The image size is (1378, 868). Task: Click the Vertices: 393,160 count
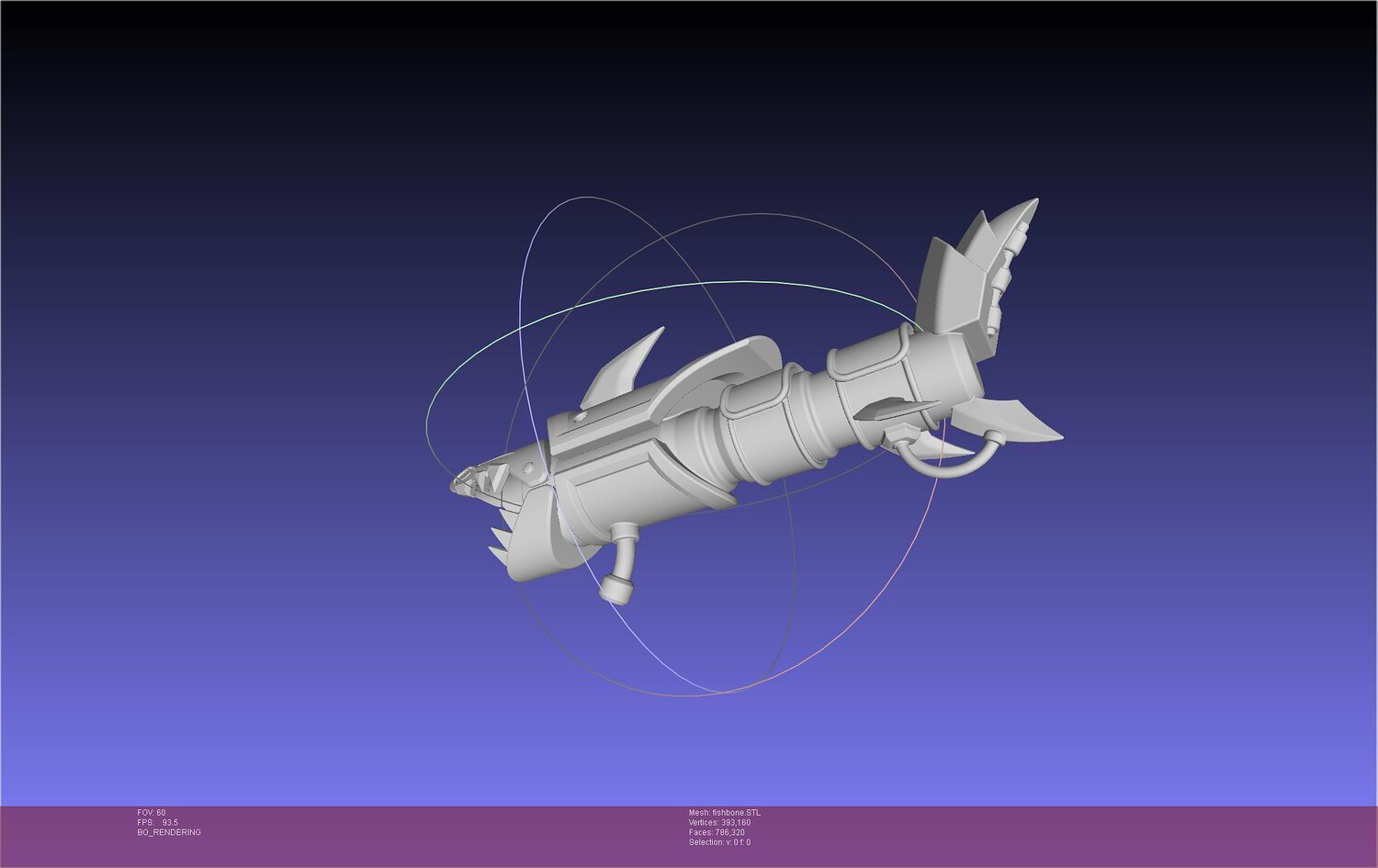click(x=719, y=823)
